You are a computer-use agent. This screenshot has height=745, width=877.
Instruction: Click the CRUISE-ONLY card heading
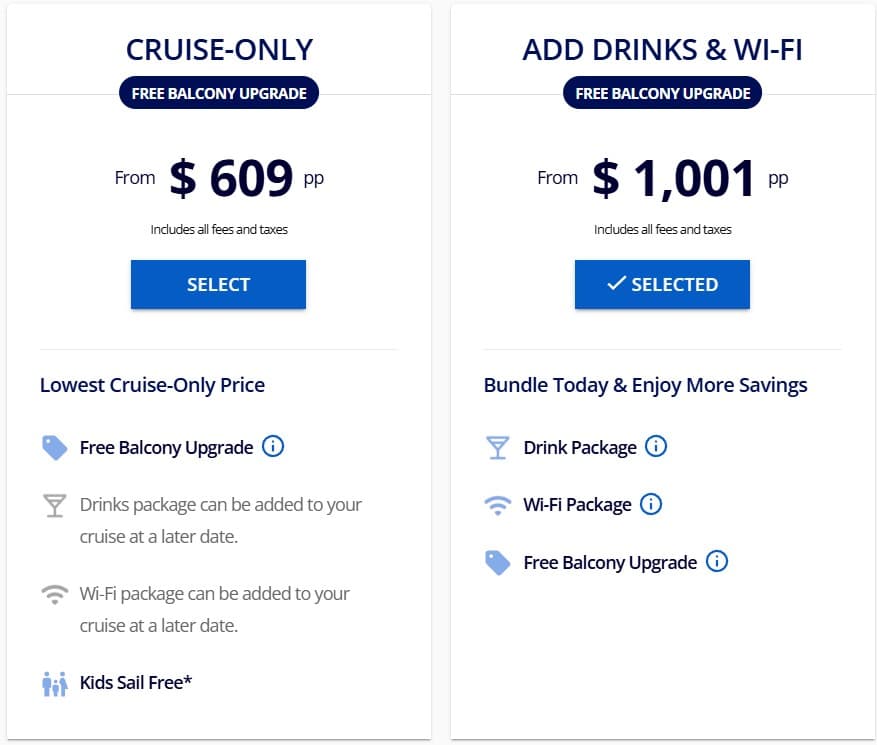[218, 49]
